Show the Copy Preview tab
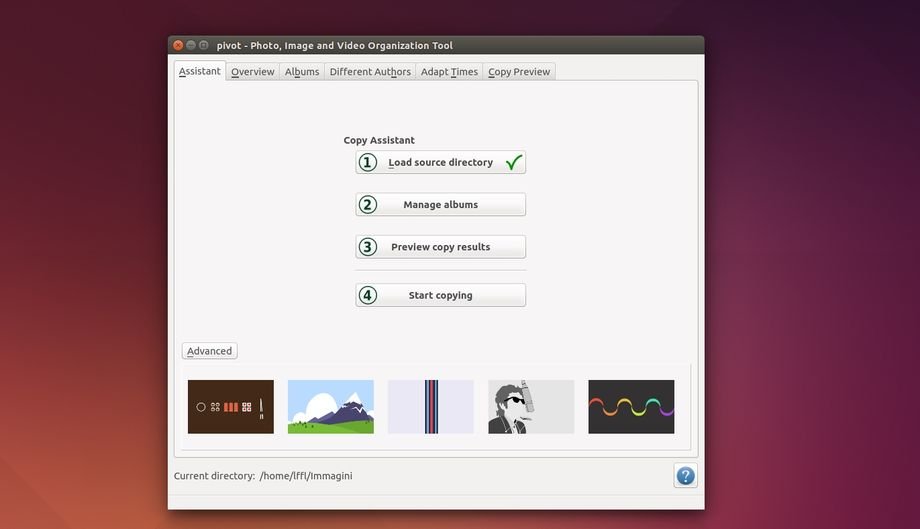 coord(519,72)
